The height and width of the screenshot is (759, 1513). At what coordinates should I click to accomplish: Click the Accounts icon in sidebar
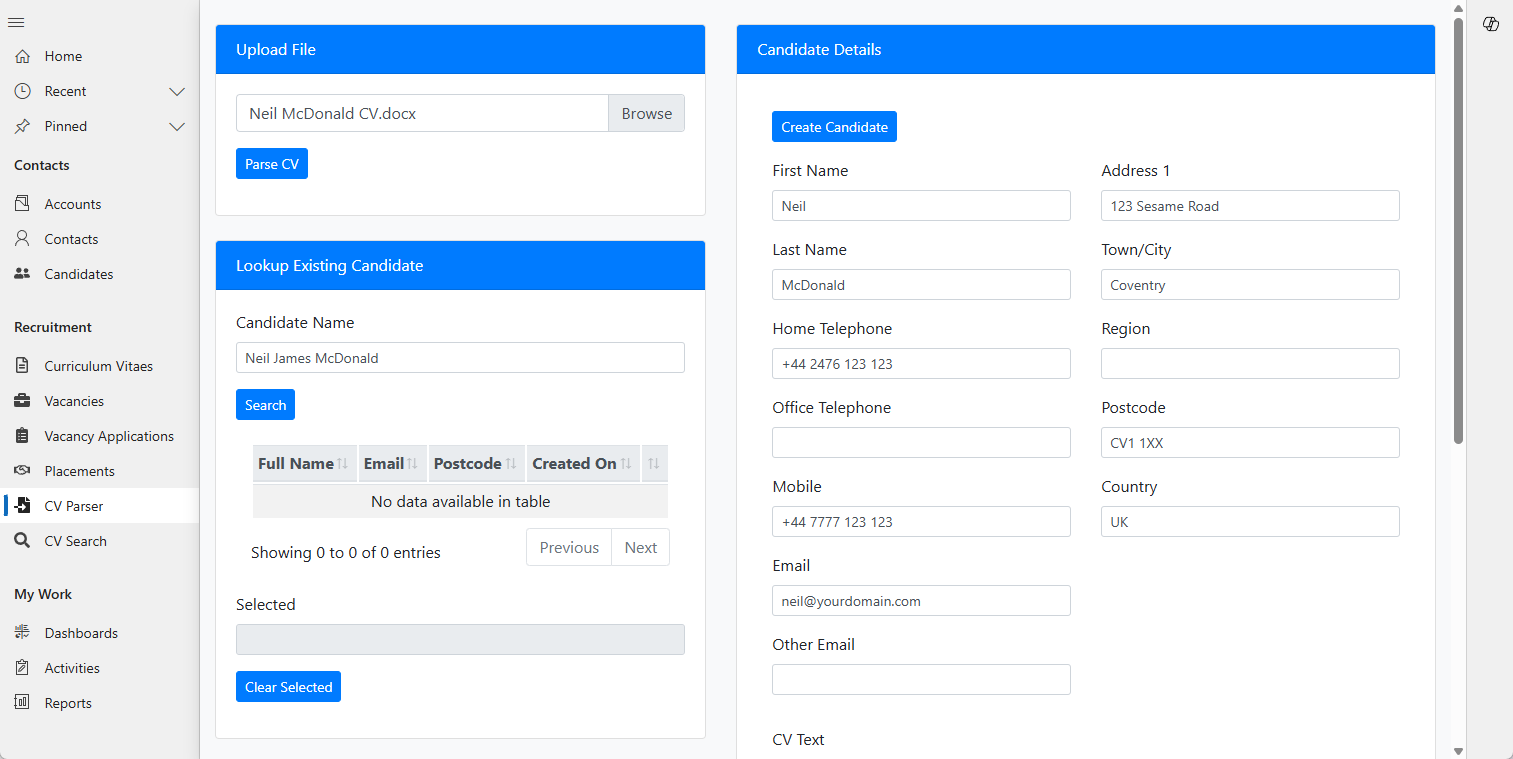coord(22,204)
